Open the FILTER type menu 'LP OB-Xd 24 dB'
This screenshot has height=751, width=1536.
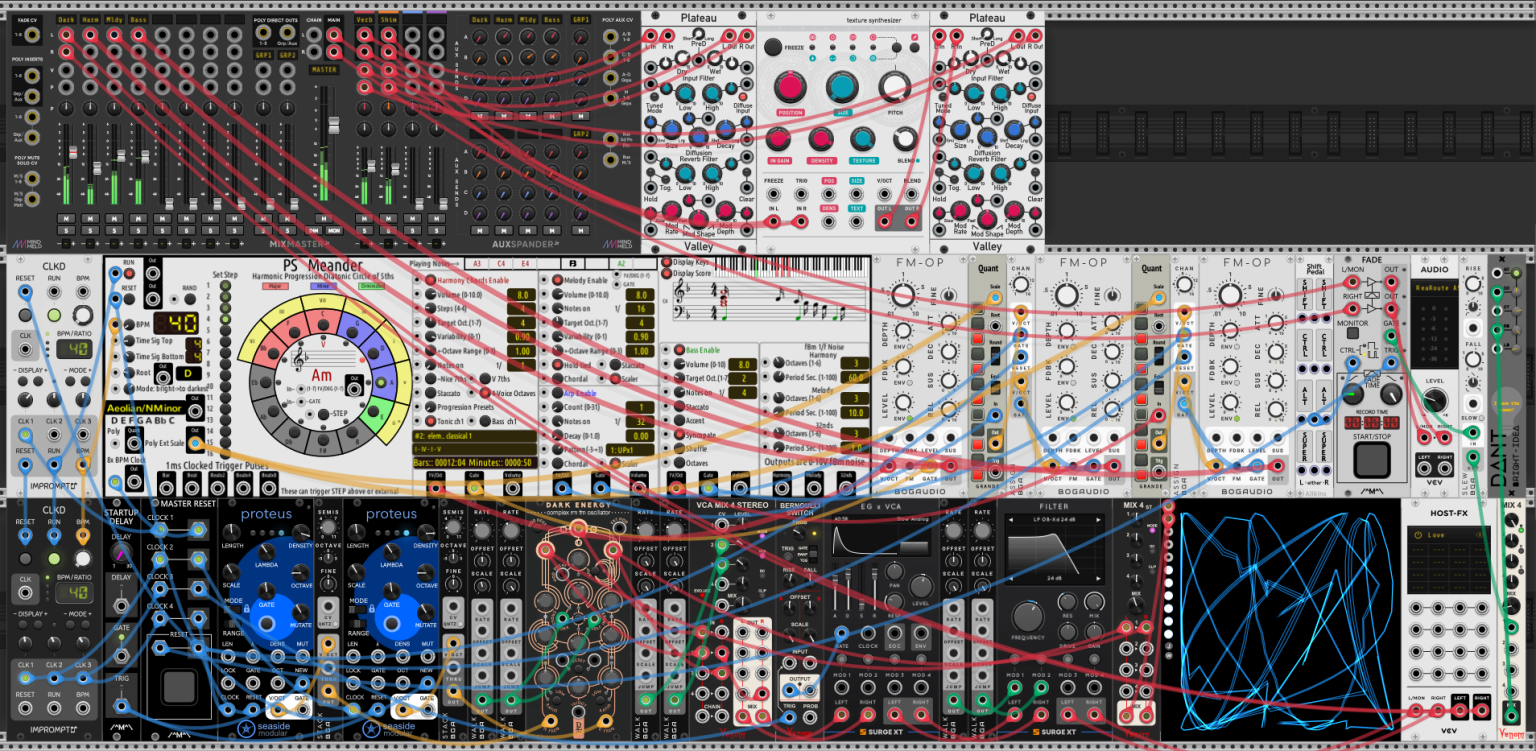(1054, 520)
